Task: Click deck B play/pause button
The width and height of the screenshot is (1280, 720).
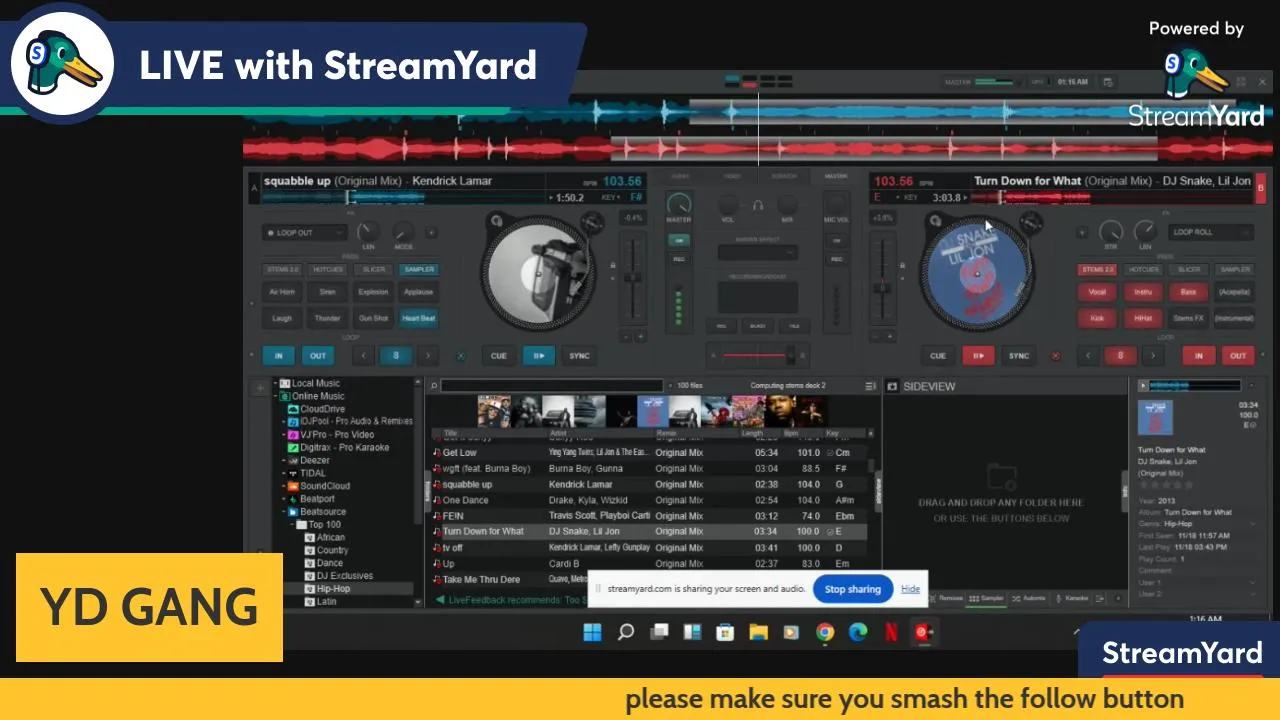Action: coord(978,356)
